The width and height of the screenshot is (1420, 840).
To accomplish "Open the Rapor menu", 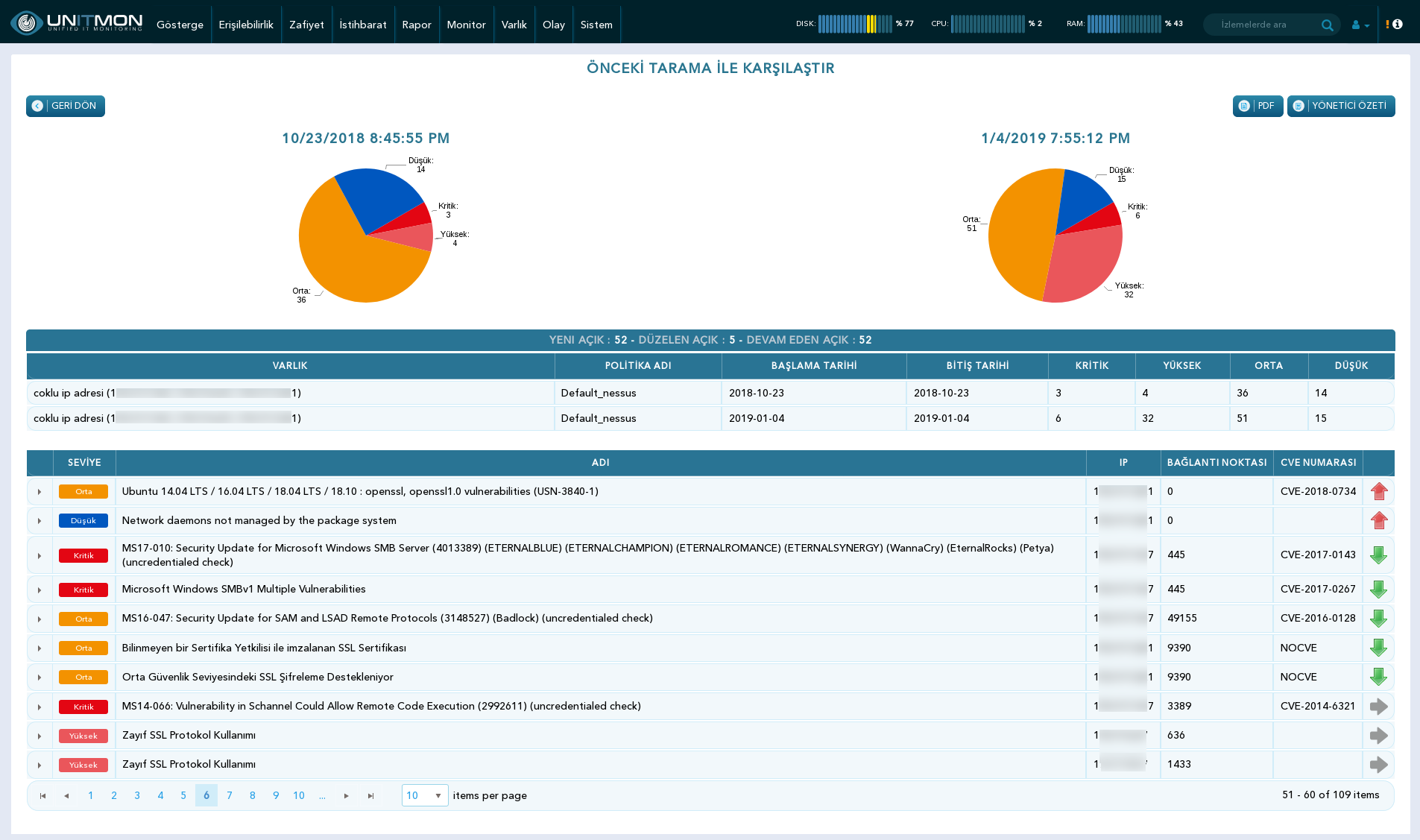I will [417, 25].
